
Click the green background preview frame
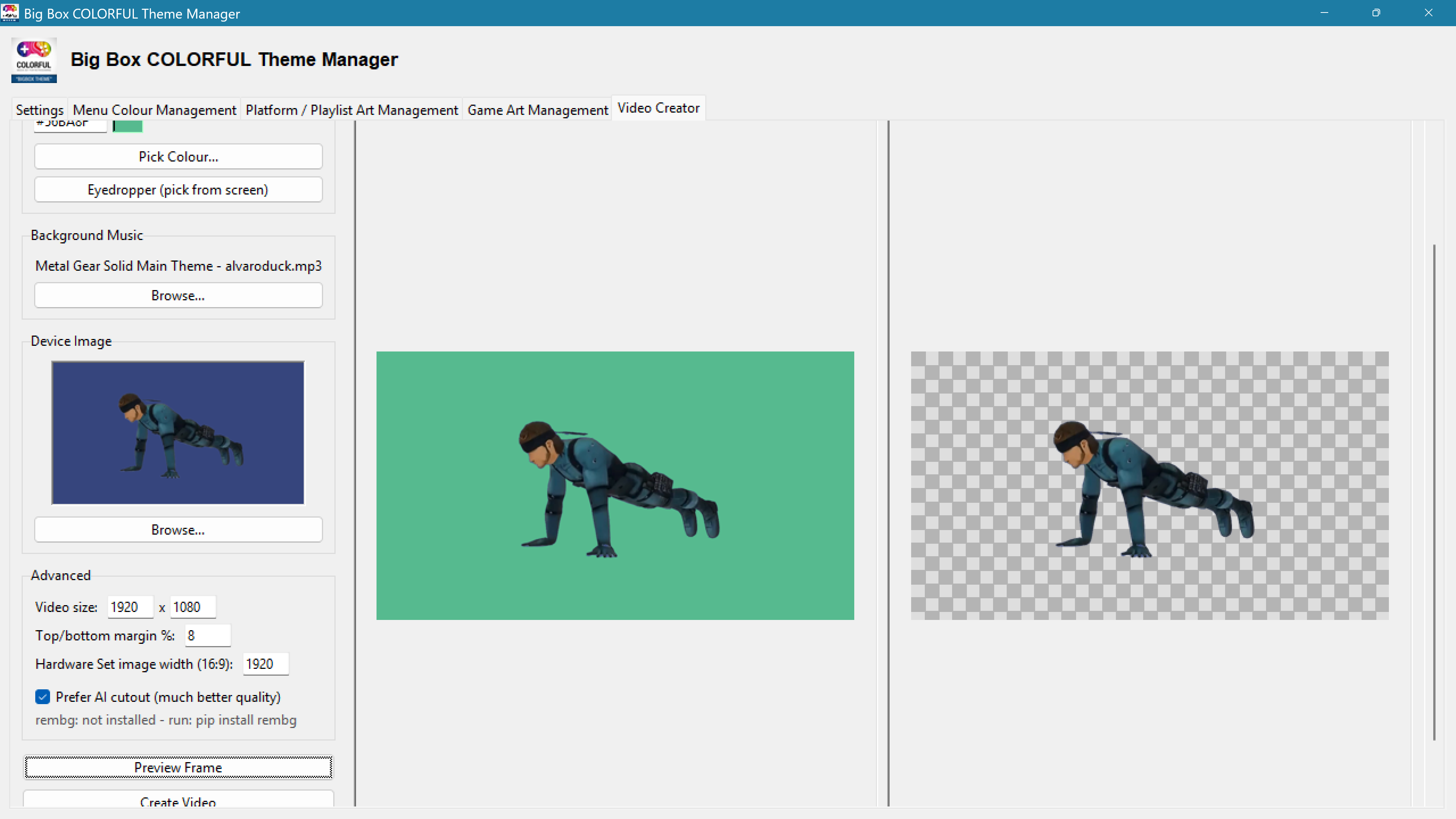pos(615,485)
